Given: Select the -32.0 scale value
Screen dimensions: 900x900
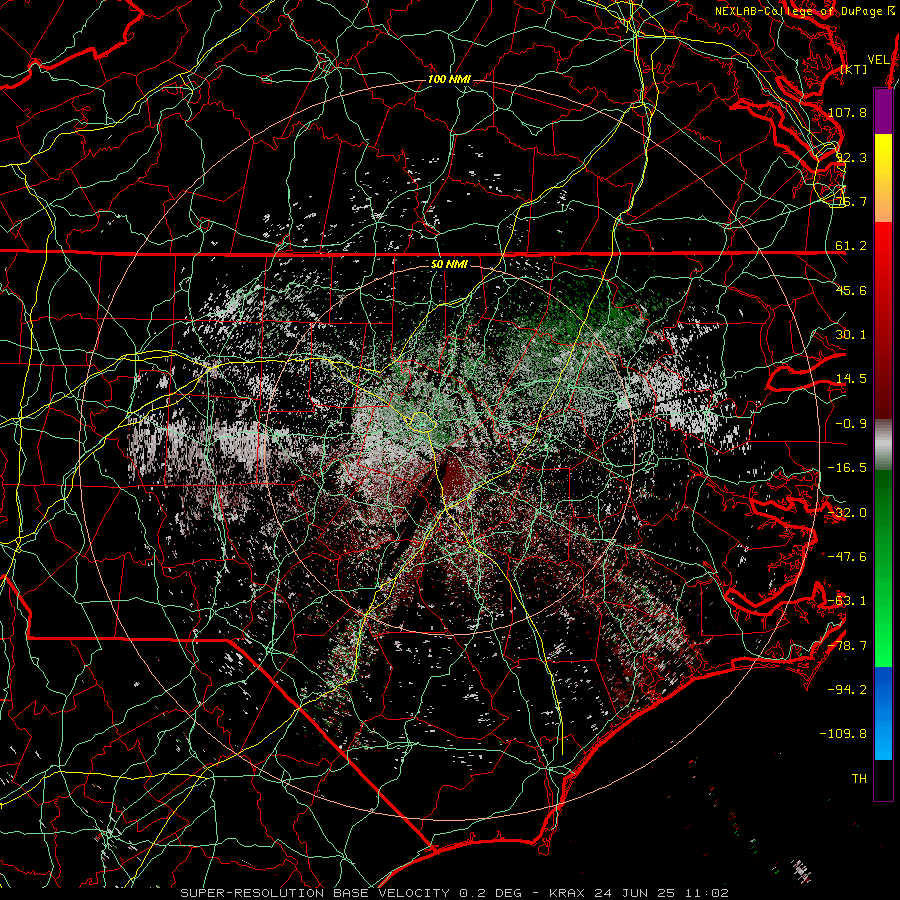Looking at the screenshot, I should tap(847, 513).
